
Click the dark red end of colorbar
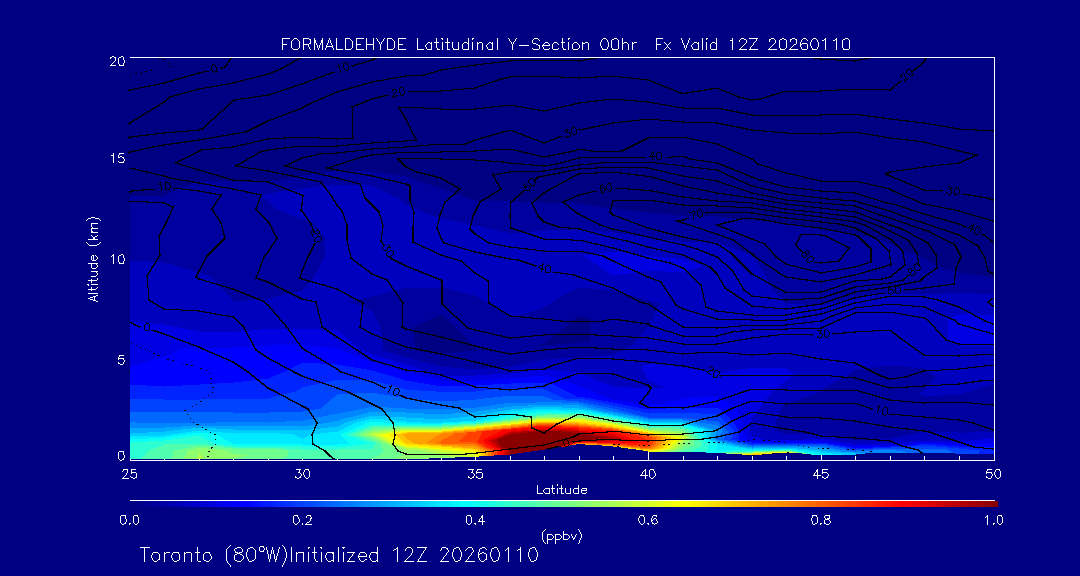[985, 503]
